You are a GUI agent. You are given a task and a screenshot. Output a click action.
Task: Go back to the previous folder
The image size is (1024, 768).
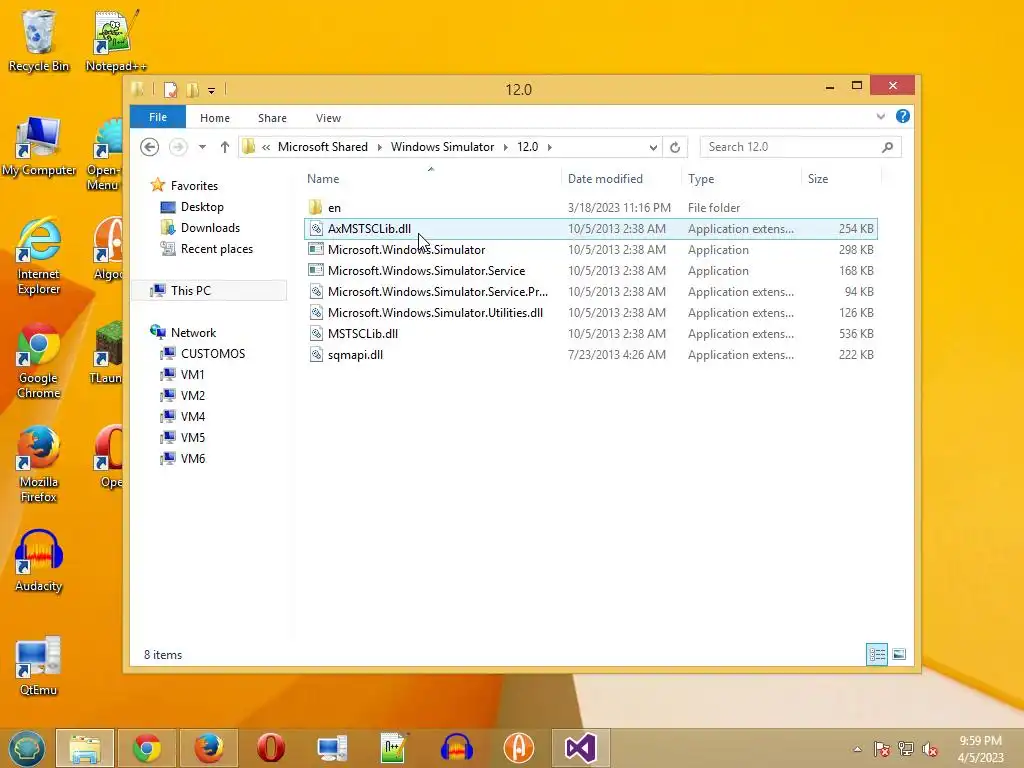coord(150,147)
